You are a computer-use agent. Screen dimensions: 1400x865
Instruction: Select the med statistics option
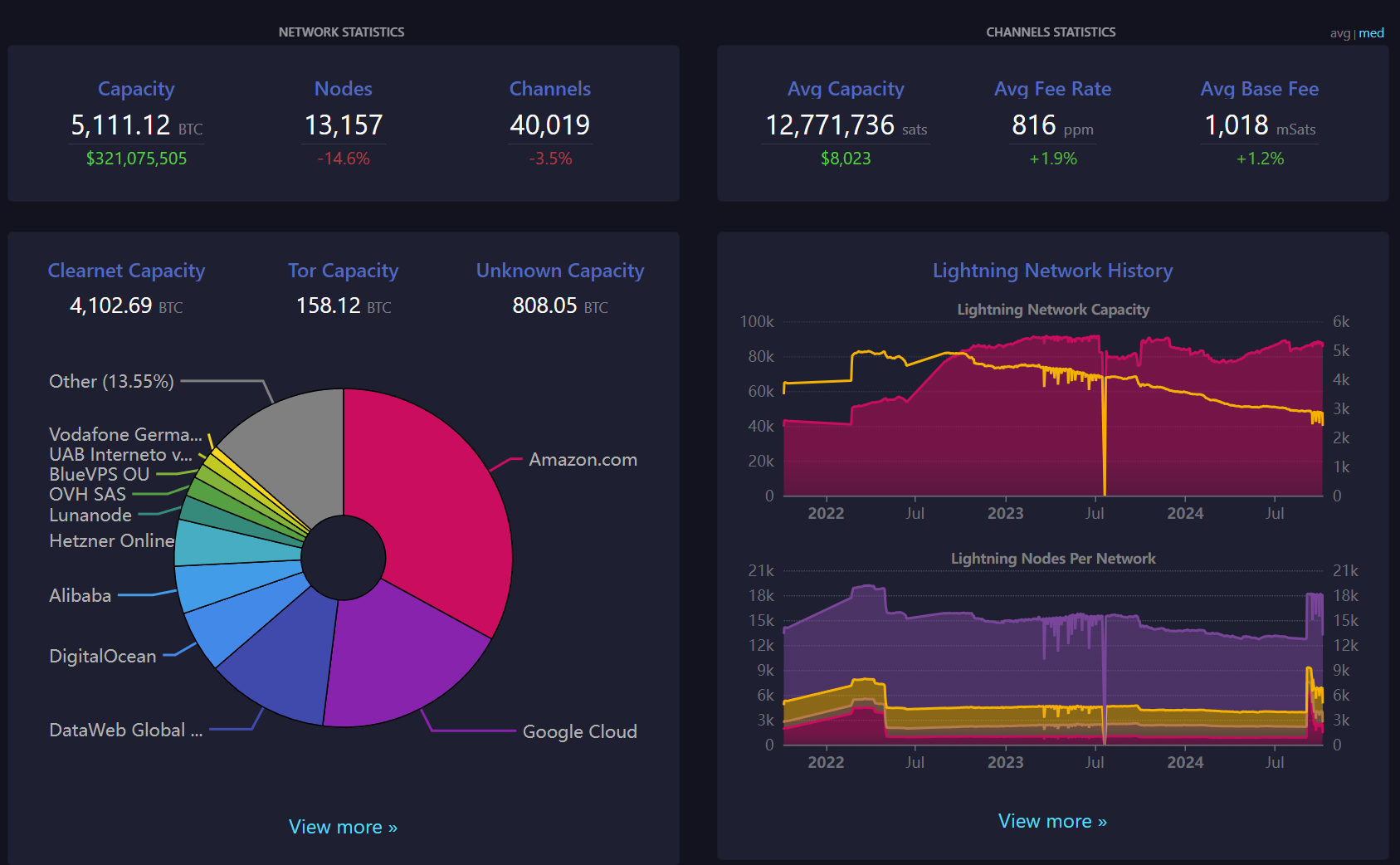pos(1371,33)
